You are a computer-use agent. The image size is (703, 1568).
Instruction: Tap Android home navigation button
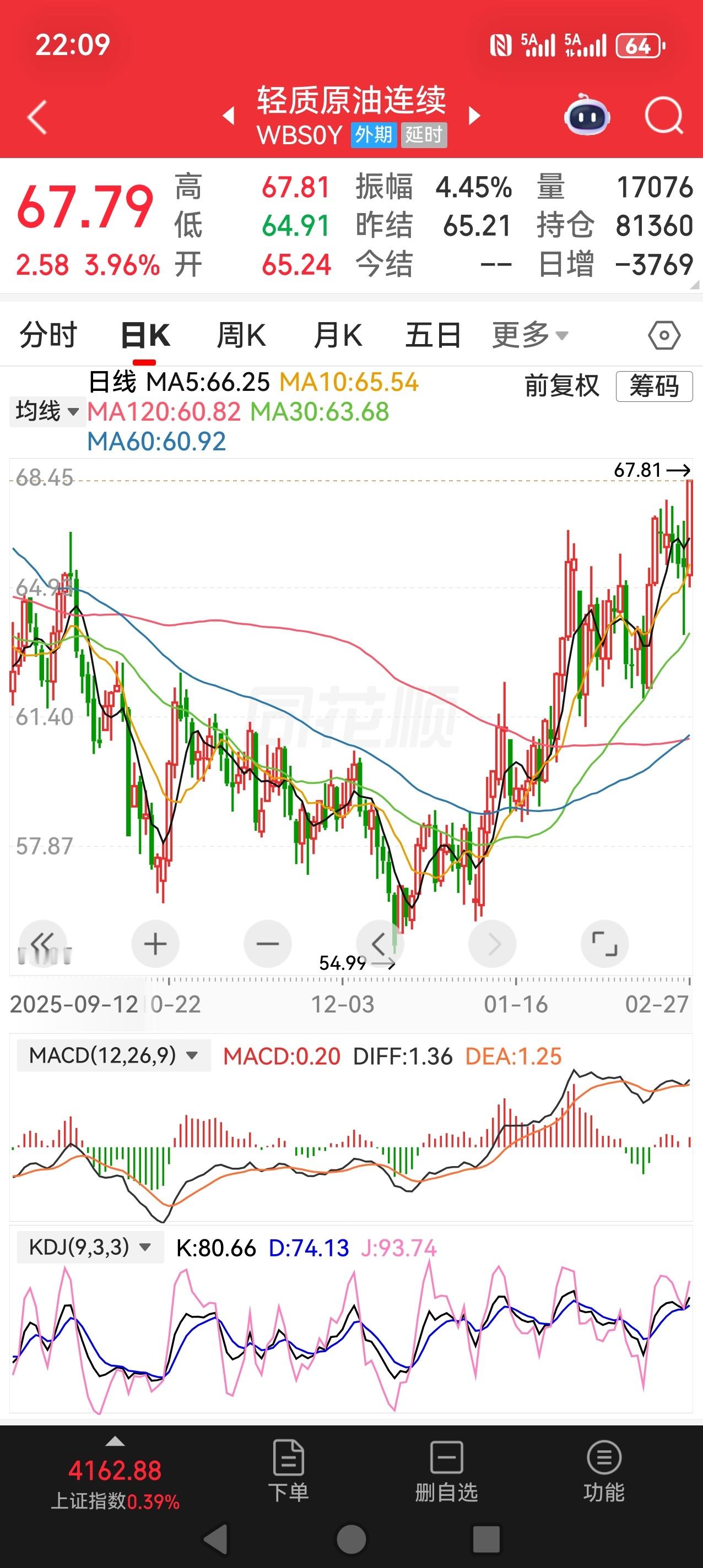tap(351, 1540)
